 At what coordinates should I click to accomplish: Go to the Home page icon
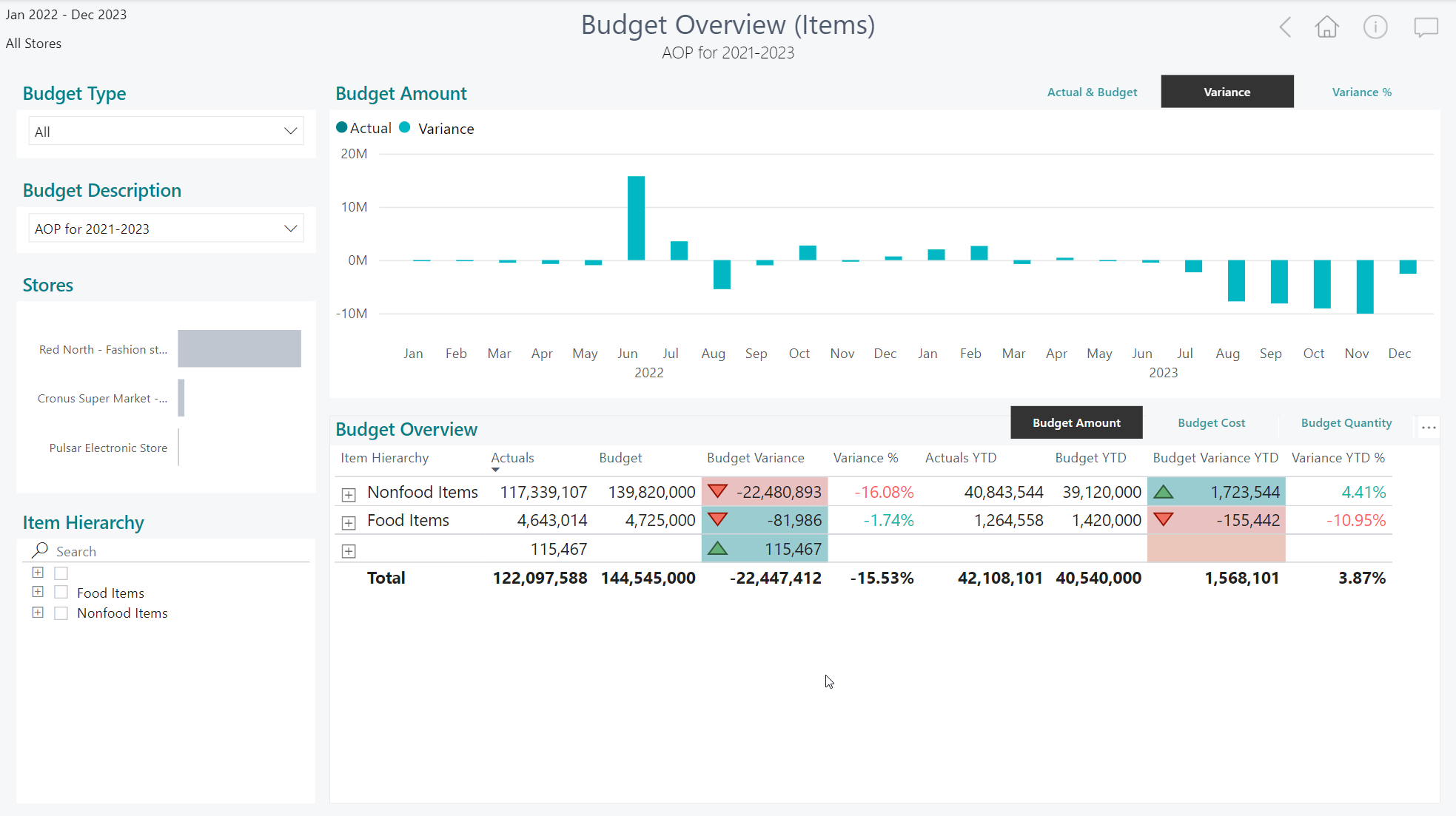(1326, 27)
